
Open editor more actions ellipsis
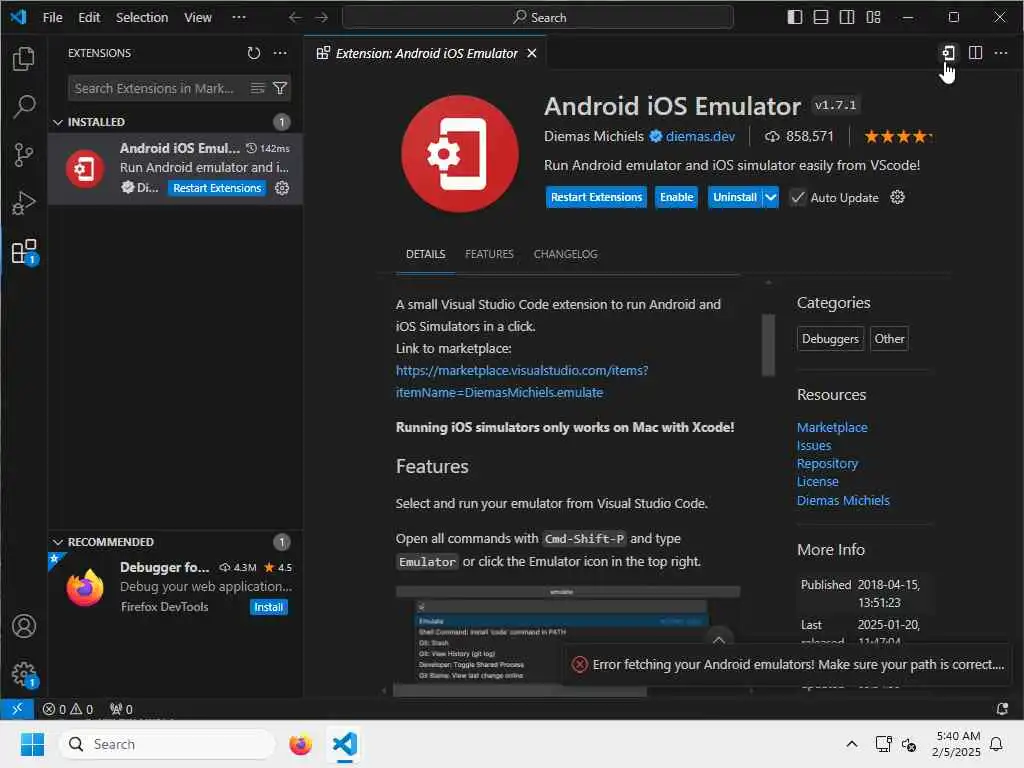[x=1000, y=53]
